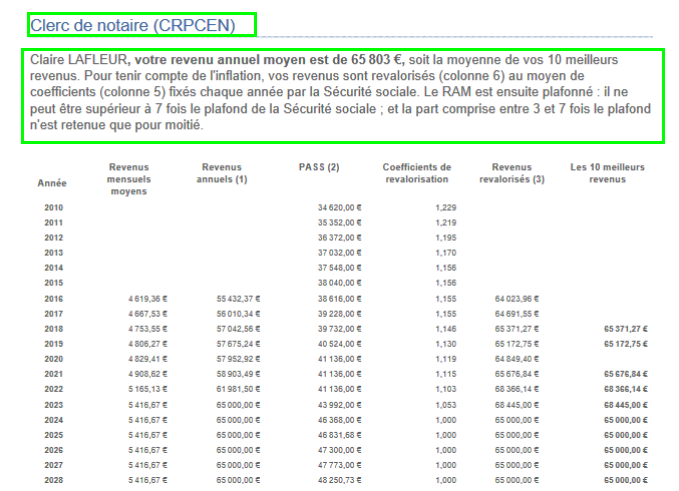
Task: Click the 1,229 revaluation coefficient cell
Action: [446, 206]
